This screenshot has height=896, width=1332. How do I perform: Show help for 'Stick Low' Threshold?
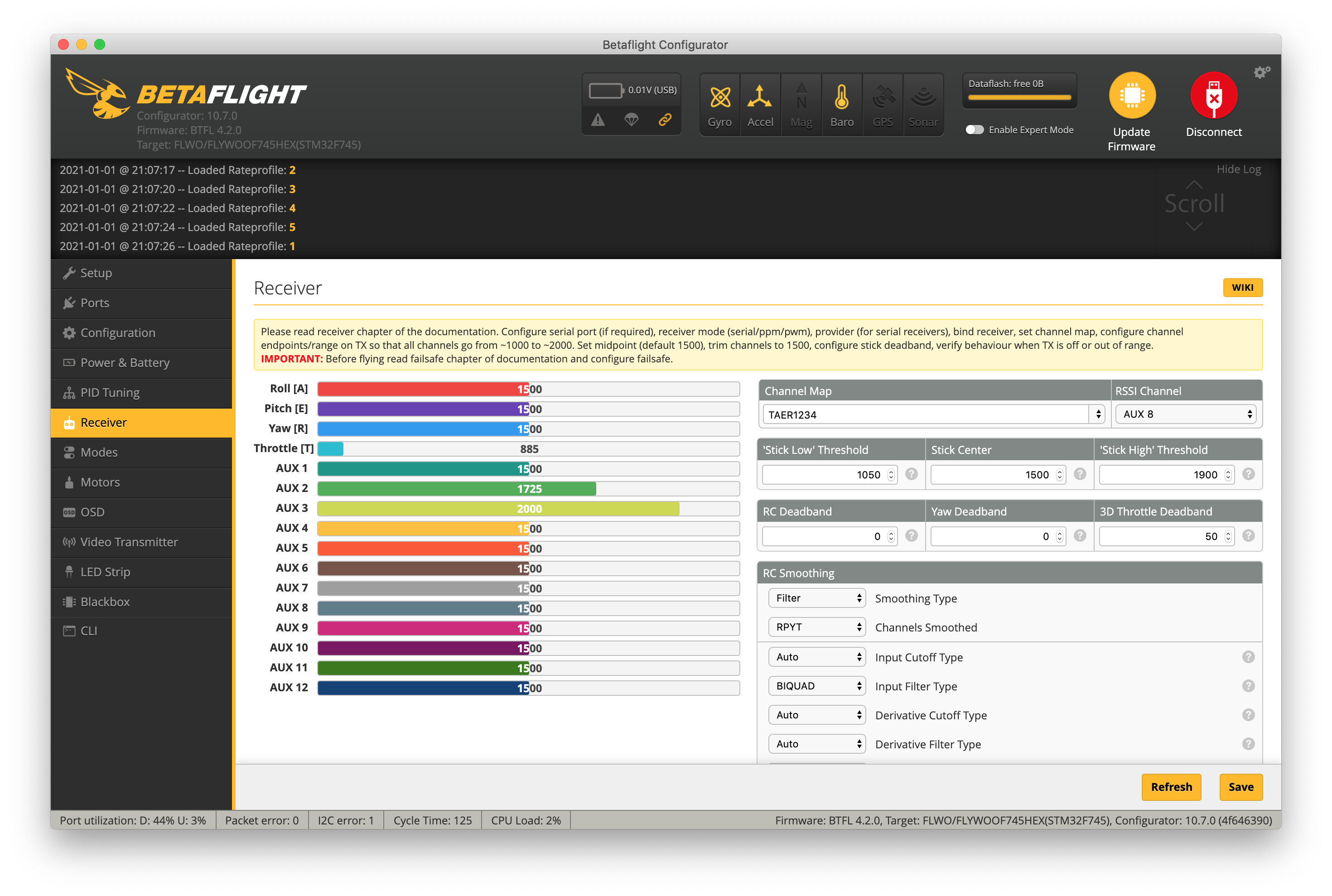(x=912, y=474)
